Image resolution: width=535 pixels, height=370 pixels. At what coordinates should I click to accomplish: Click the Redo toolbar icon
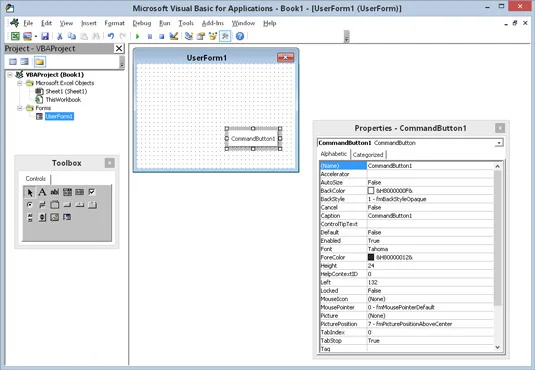pyautogui.click(x=122, y=36)
